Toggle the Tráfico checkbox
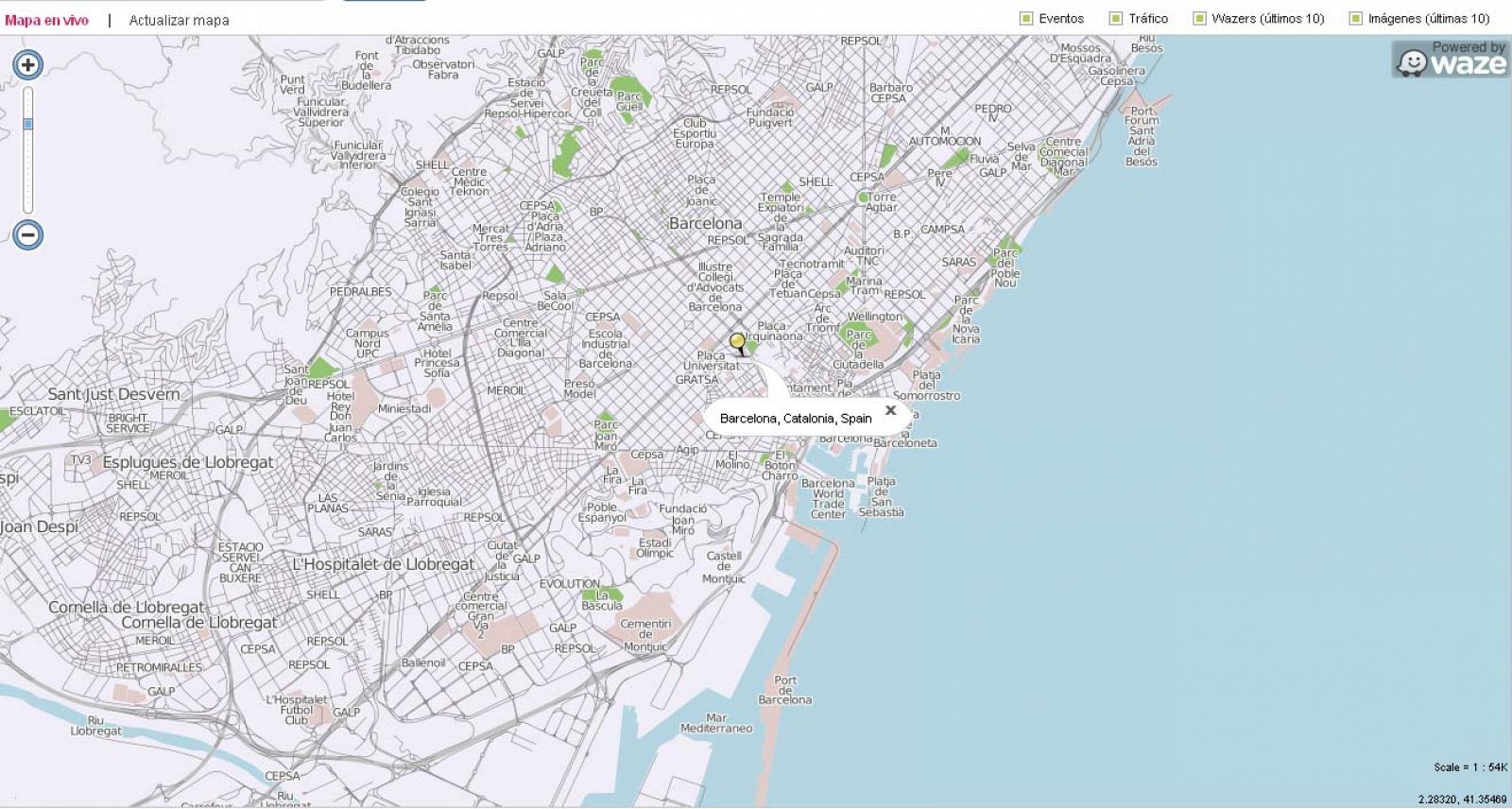 (1116, 18)
